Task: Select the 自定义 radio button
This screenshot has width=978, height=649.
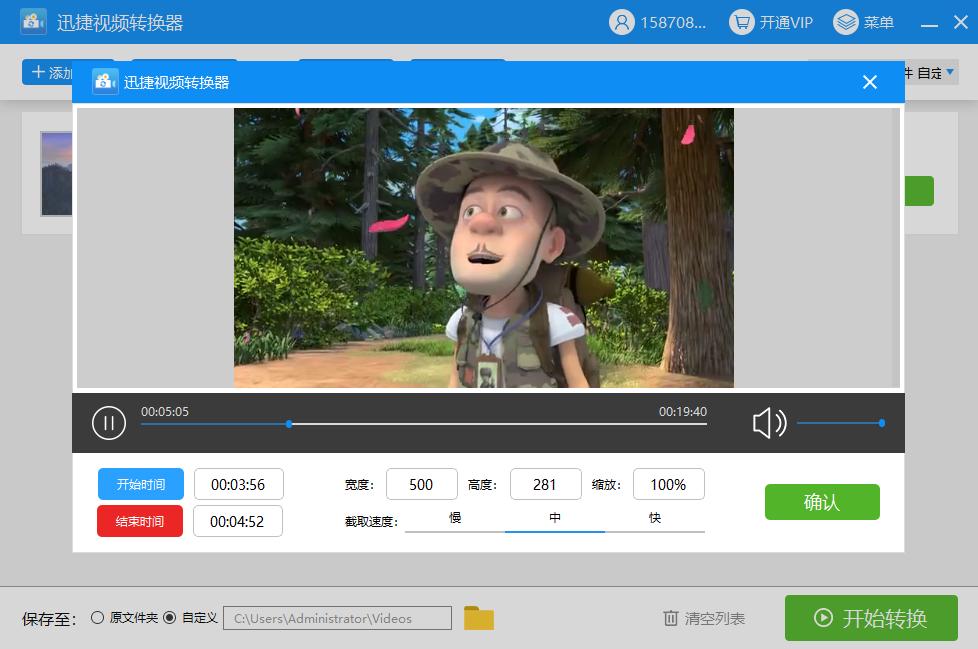Action: (169, 617)
